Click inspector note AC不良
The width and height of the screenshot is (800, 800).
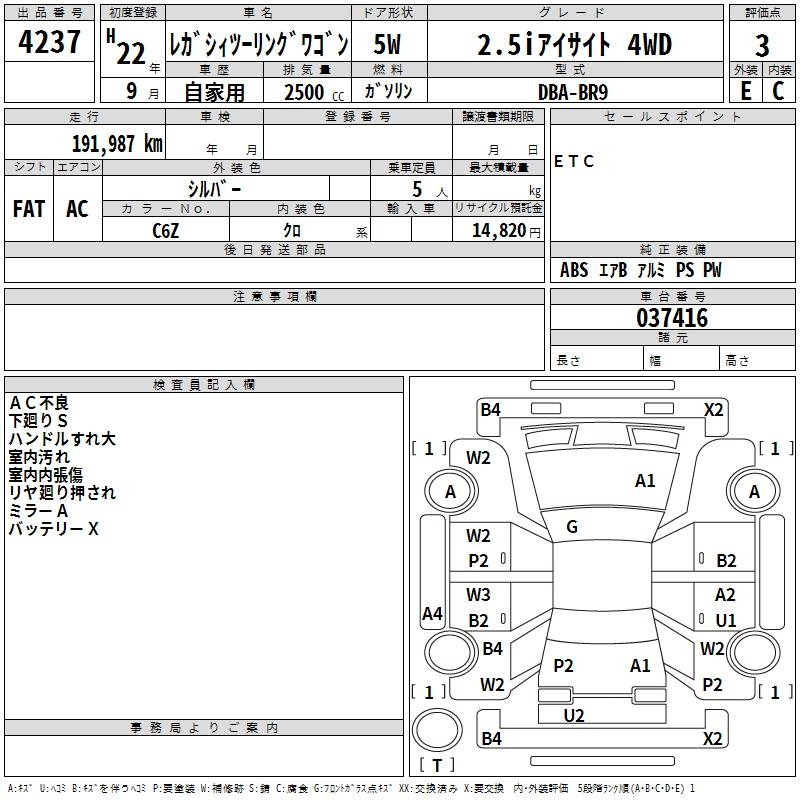[x=39, y=403]
